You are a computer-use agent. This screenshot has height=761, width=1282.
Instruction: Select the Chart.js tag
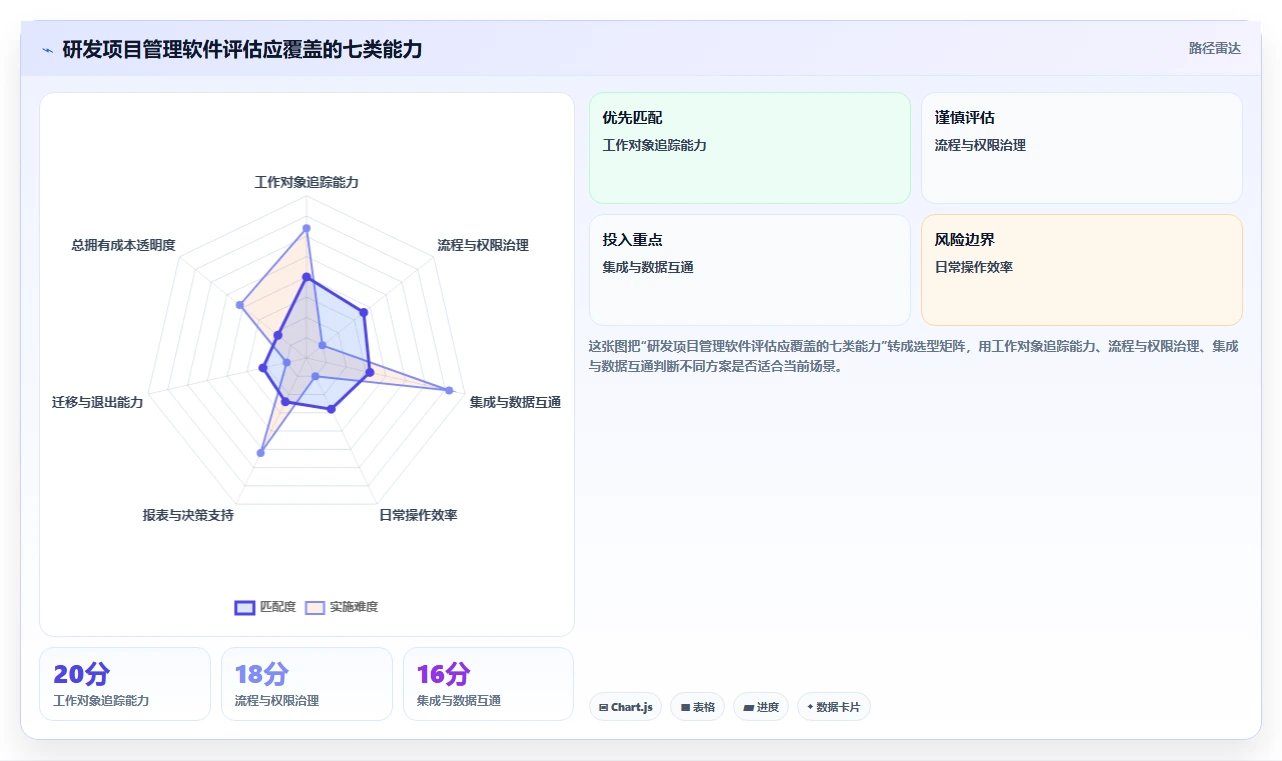tap(625, 707)
